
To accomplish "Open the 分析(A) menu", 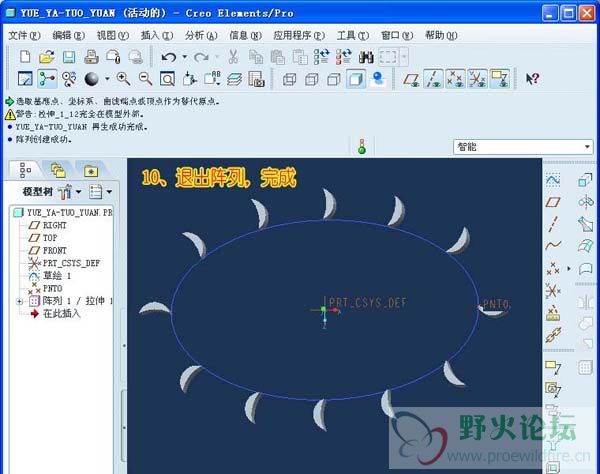I will (201, 36).
